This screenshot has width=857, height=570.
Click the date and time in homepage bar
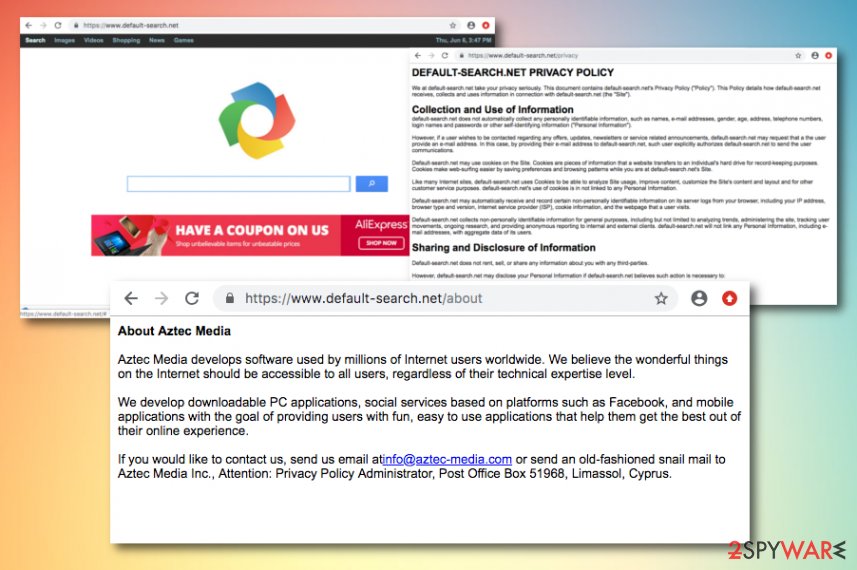[x=463, y=40]
